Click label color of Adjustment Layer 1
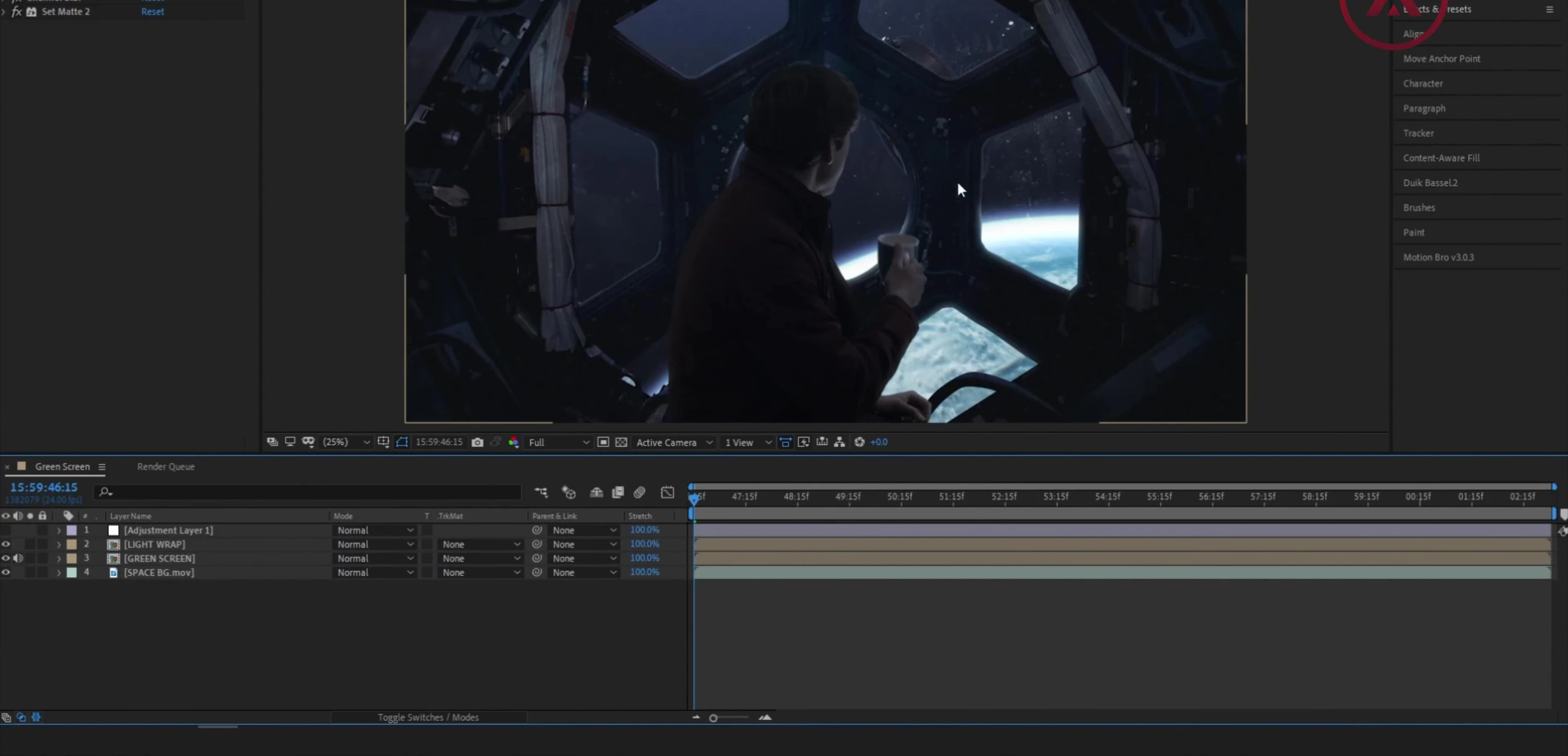1568x756 pixels. coord(72,530)
